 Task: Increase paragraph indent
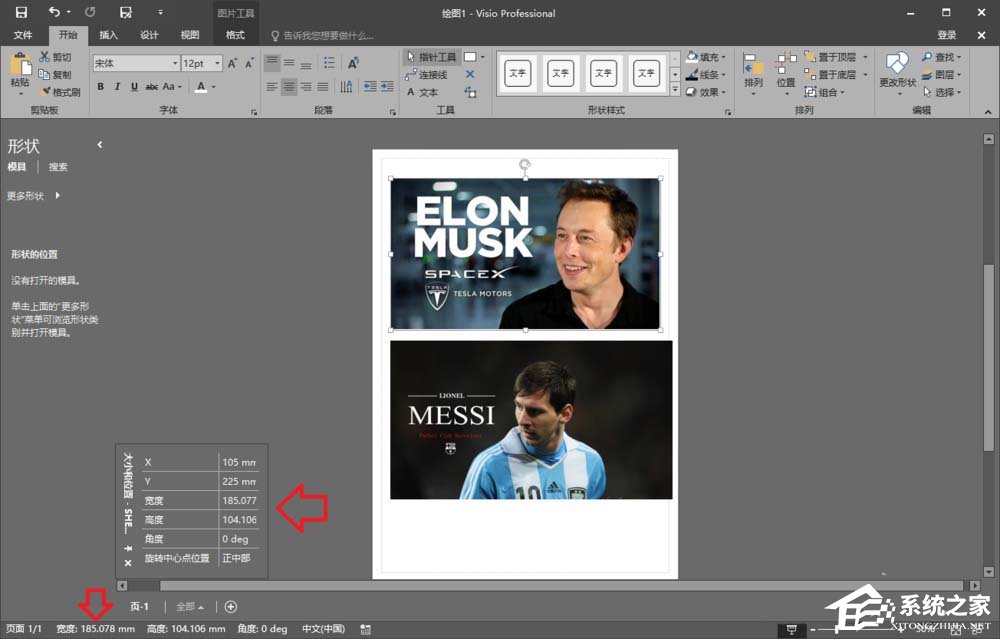387,87
